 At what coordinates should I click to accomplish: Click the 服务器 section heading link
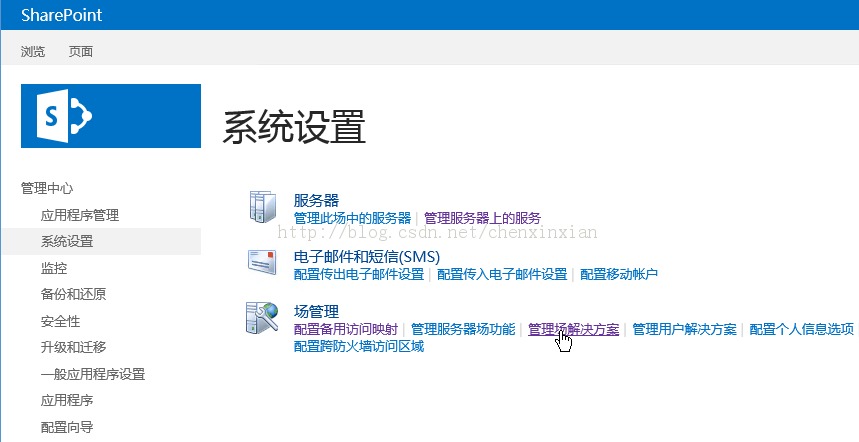tap(316, 200)
